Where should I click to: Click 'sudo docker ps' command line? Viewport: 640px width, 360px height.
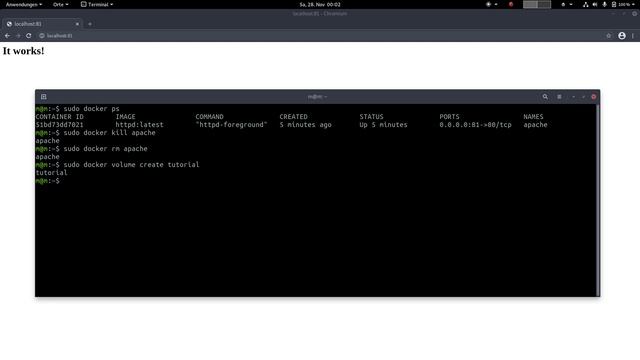tap(78, 109)
